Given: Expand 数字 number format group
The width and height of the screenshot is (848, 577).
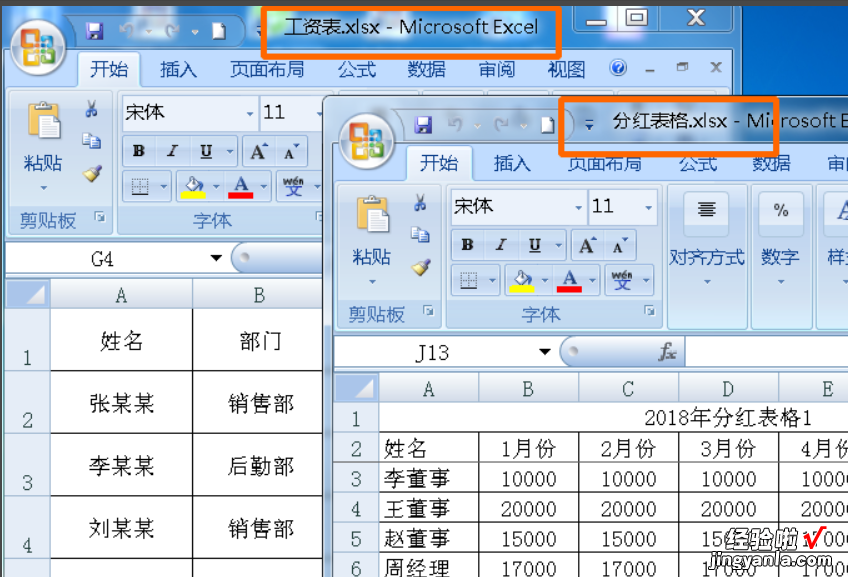Looking at the screenshot, I should pos(780,258).
